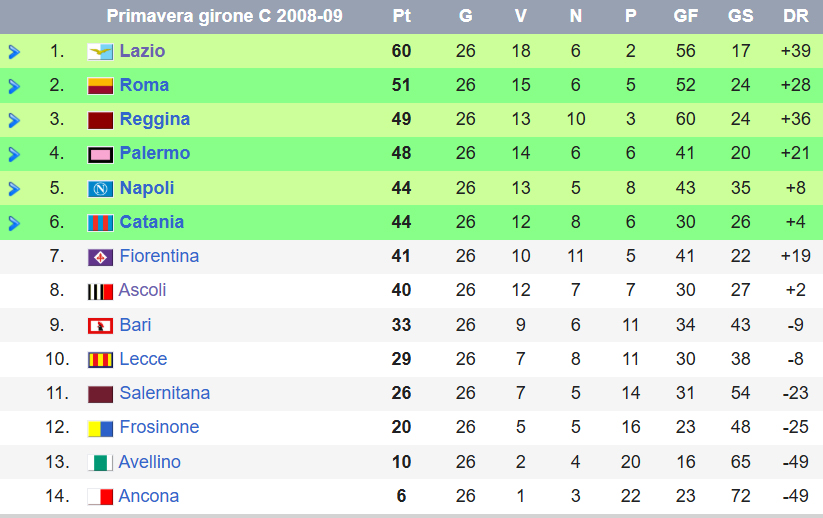823x518 pixels.
Task: Click the Palermo pink color swatch
Action: coord(100,155)
